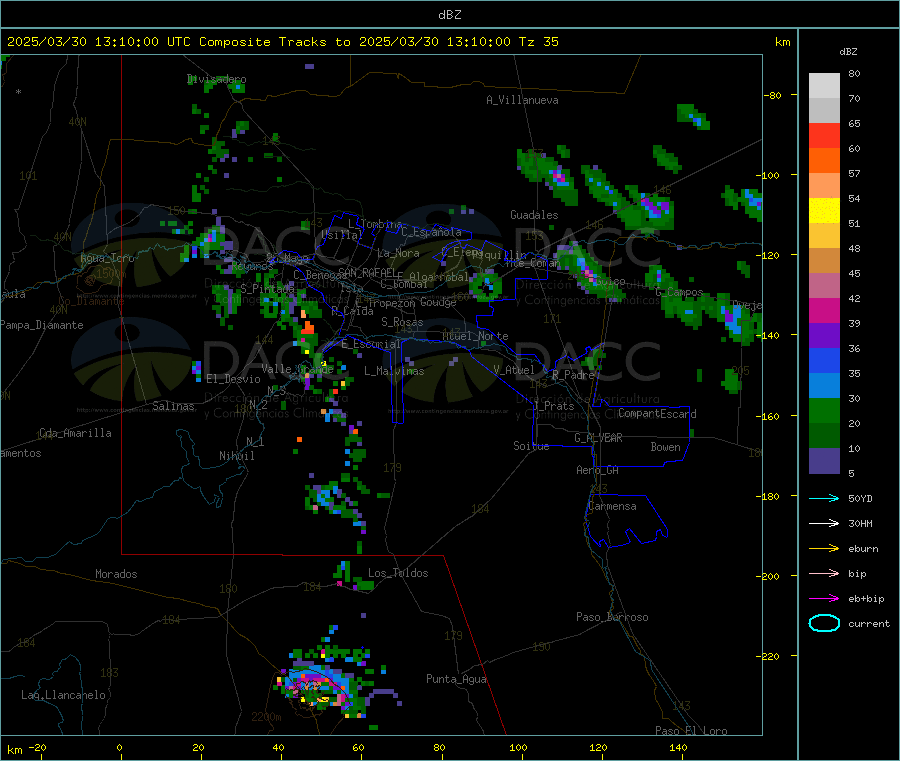Click the 'Pampa_Diamante' map label

click(x=42, y=325)
